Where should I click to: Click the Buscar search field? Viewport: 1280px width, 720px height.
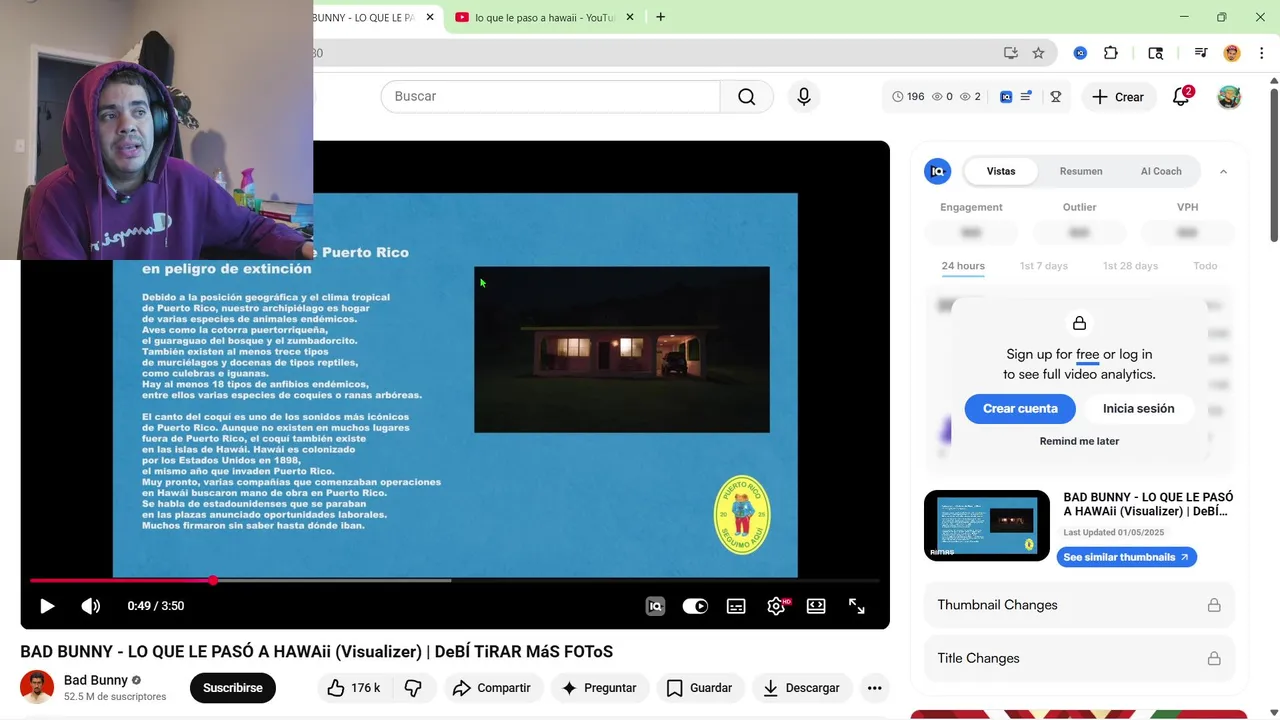click(550, 96)
